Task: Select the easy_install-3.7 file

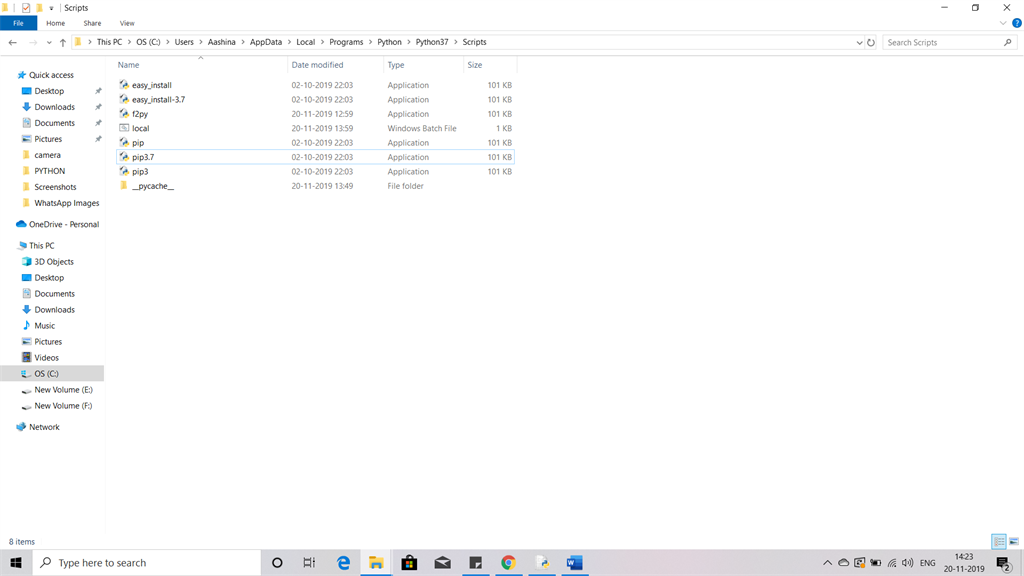Action: (x=158, y=99)
